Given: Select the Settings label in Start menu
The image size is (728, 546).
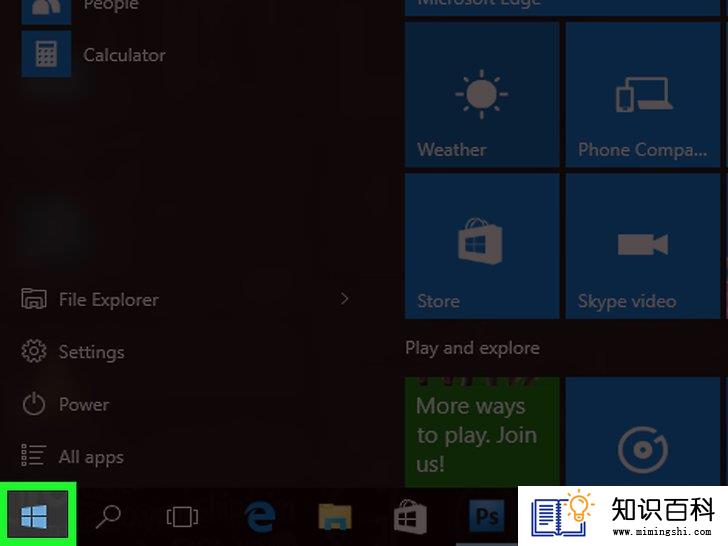Looking at the screenshot, I should pos(91,352).
